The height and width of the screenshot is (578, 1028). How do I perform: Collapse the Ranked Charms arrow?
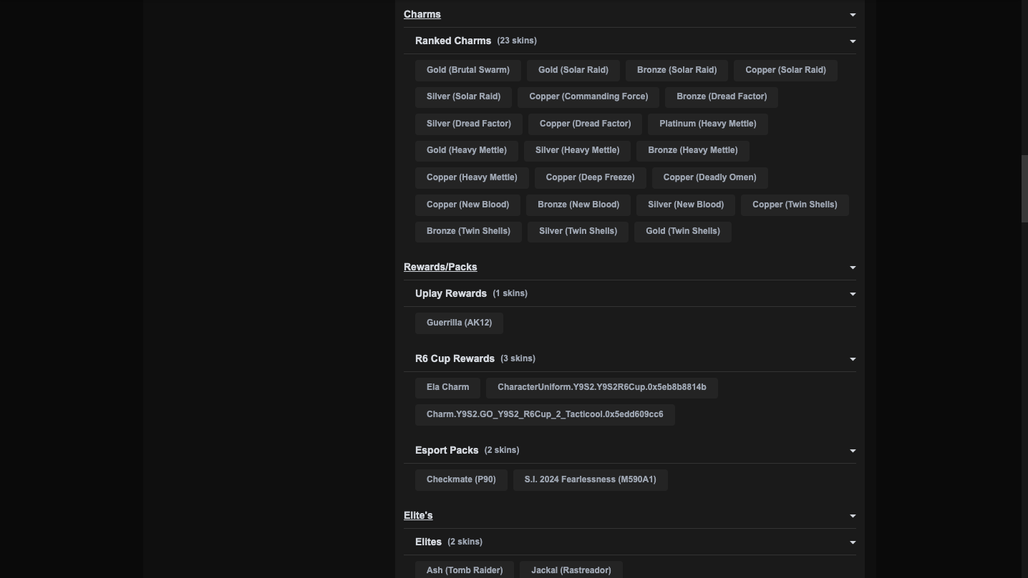[x=852, y=41]
